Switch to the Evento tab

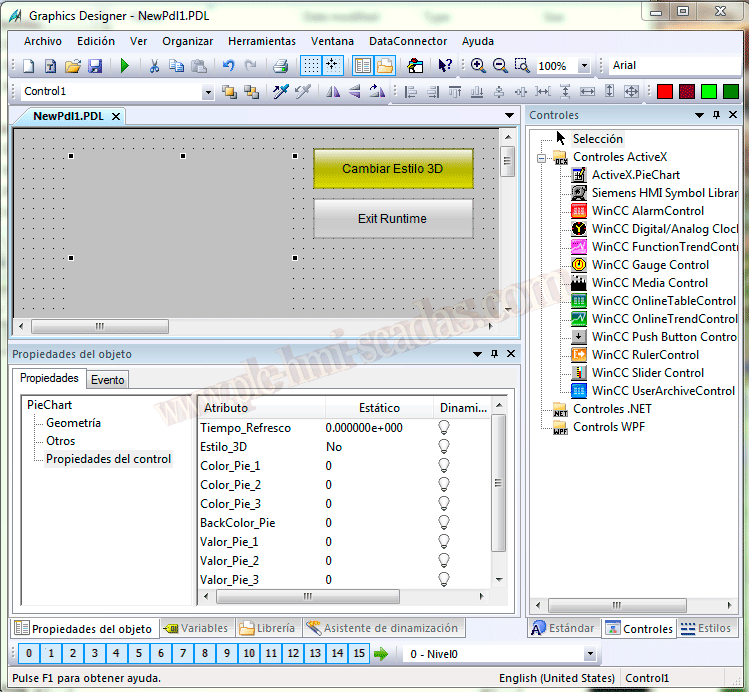(x=107, y=379)
